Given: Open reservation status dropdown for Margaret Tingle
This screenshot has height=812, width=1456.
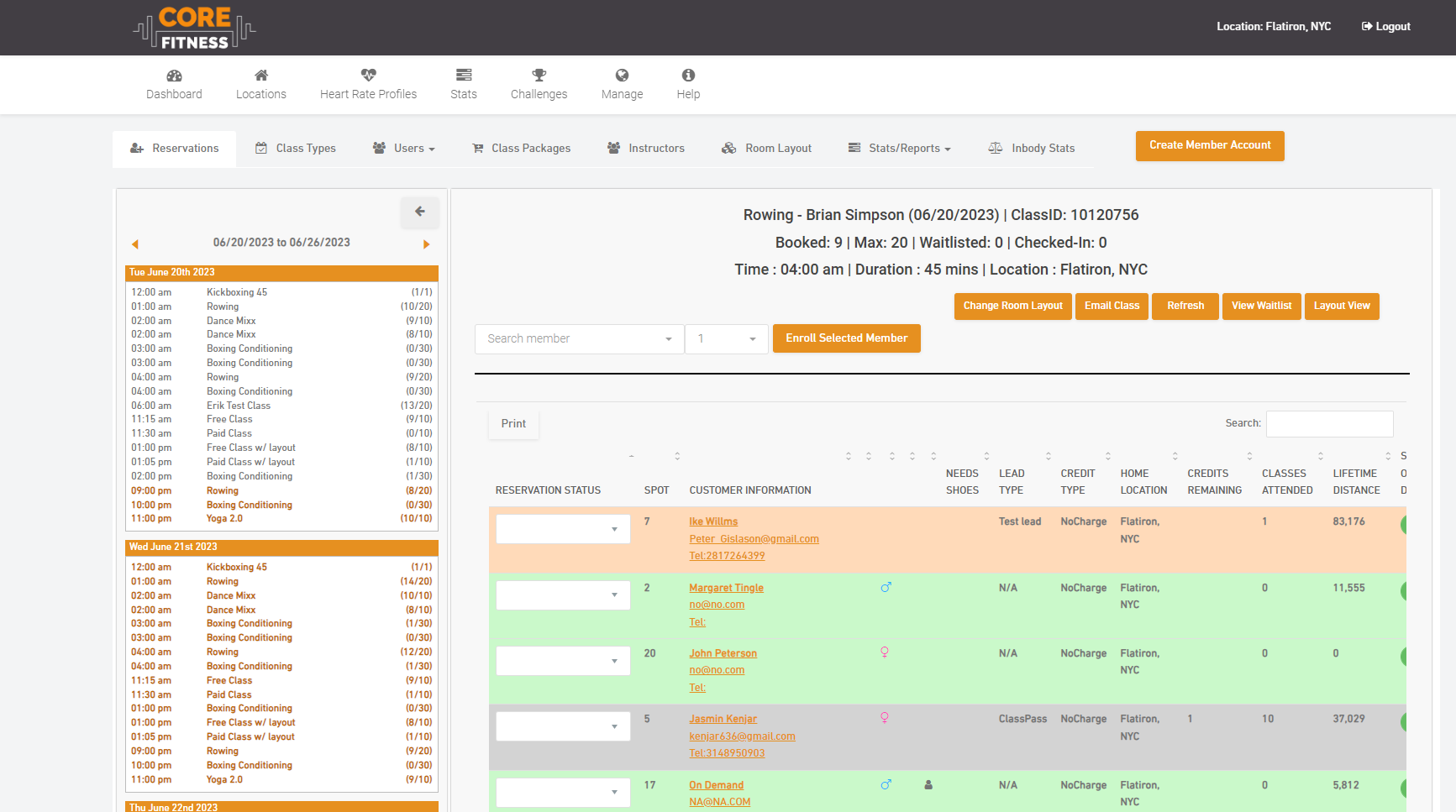Looking at the screenshot, I should pos(563,595).
